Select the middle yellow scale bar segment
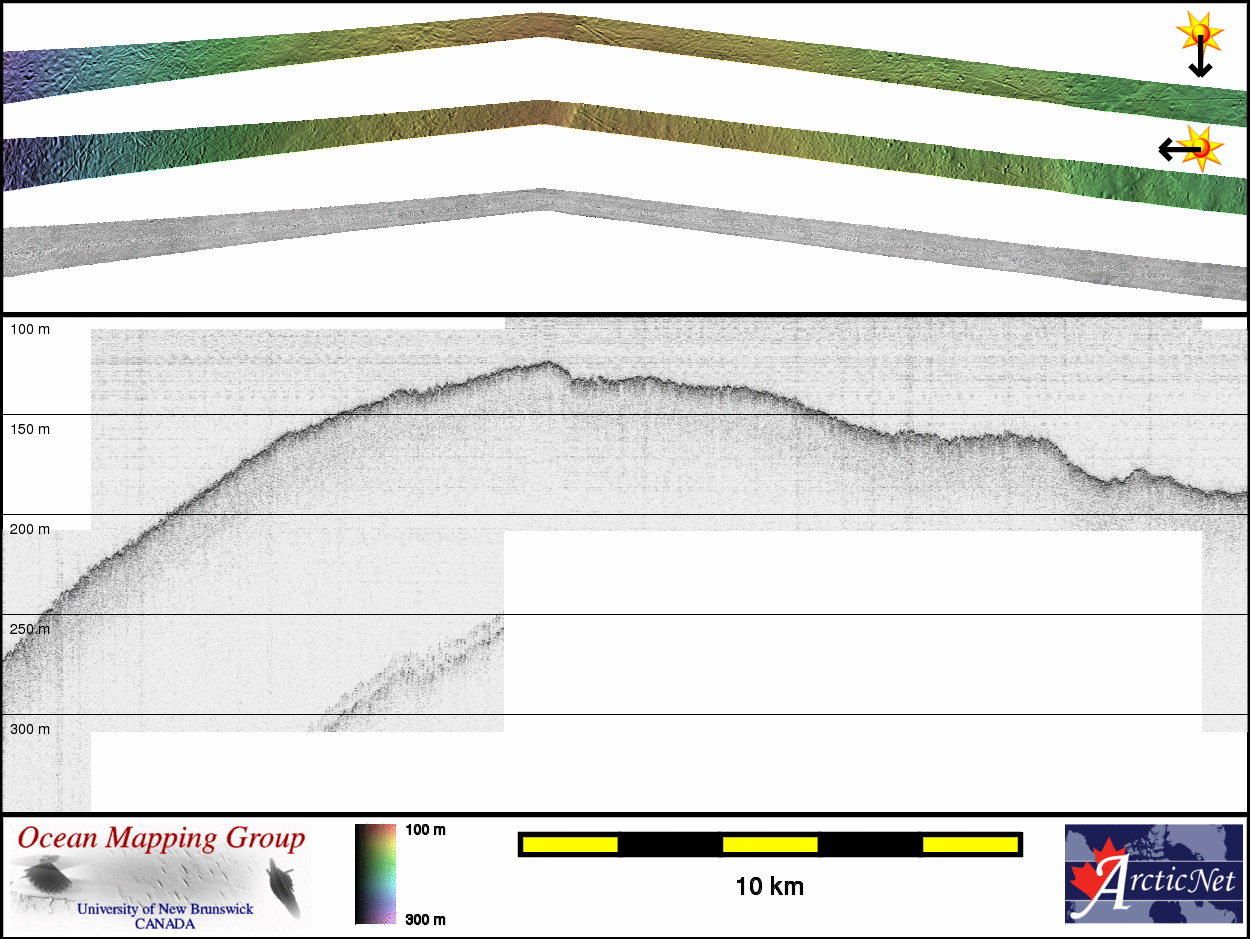Screen dimensions: 1250x939 [x=770, y=845]
